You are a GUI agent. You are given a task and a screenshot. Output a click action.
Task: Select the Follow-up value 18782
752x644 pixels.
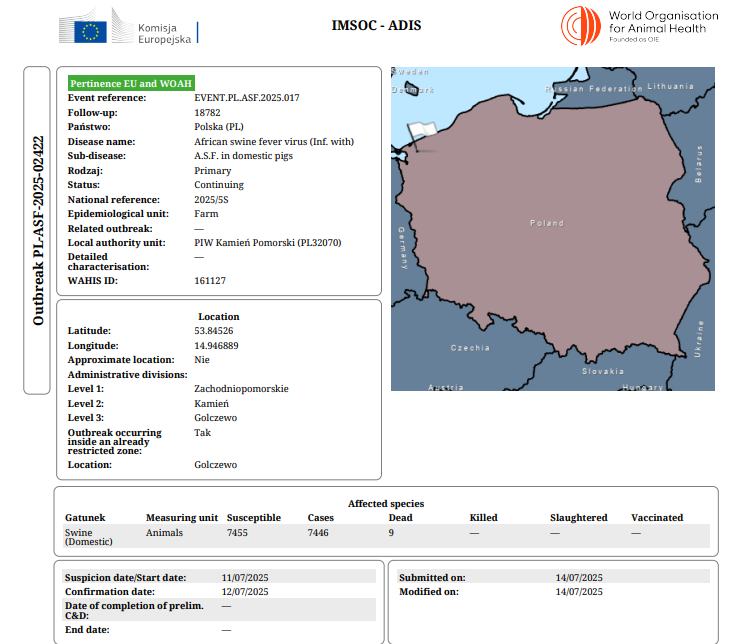[x=207, y=113]
